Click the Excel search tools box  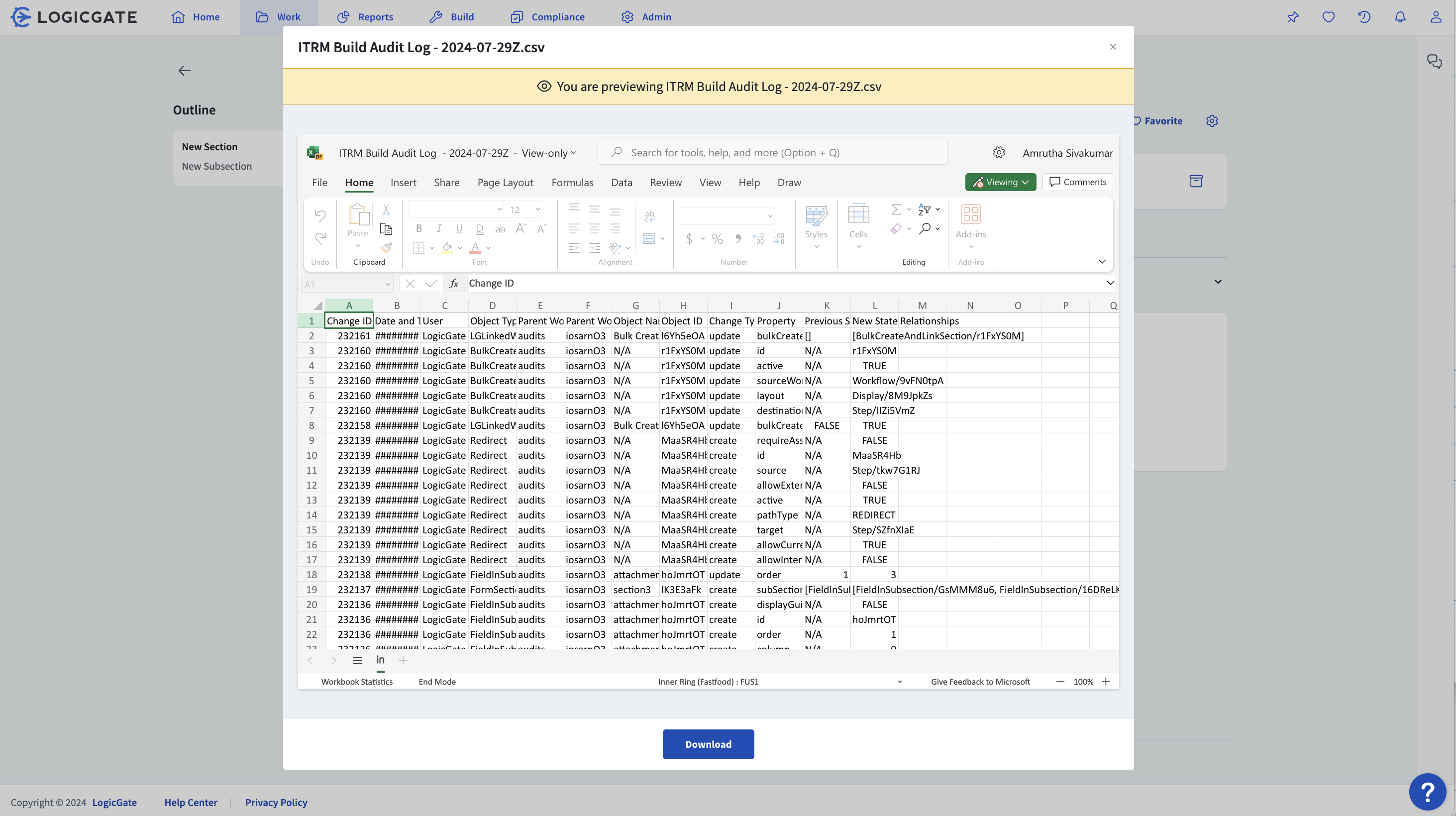coord(772,153)
